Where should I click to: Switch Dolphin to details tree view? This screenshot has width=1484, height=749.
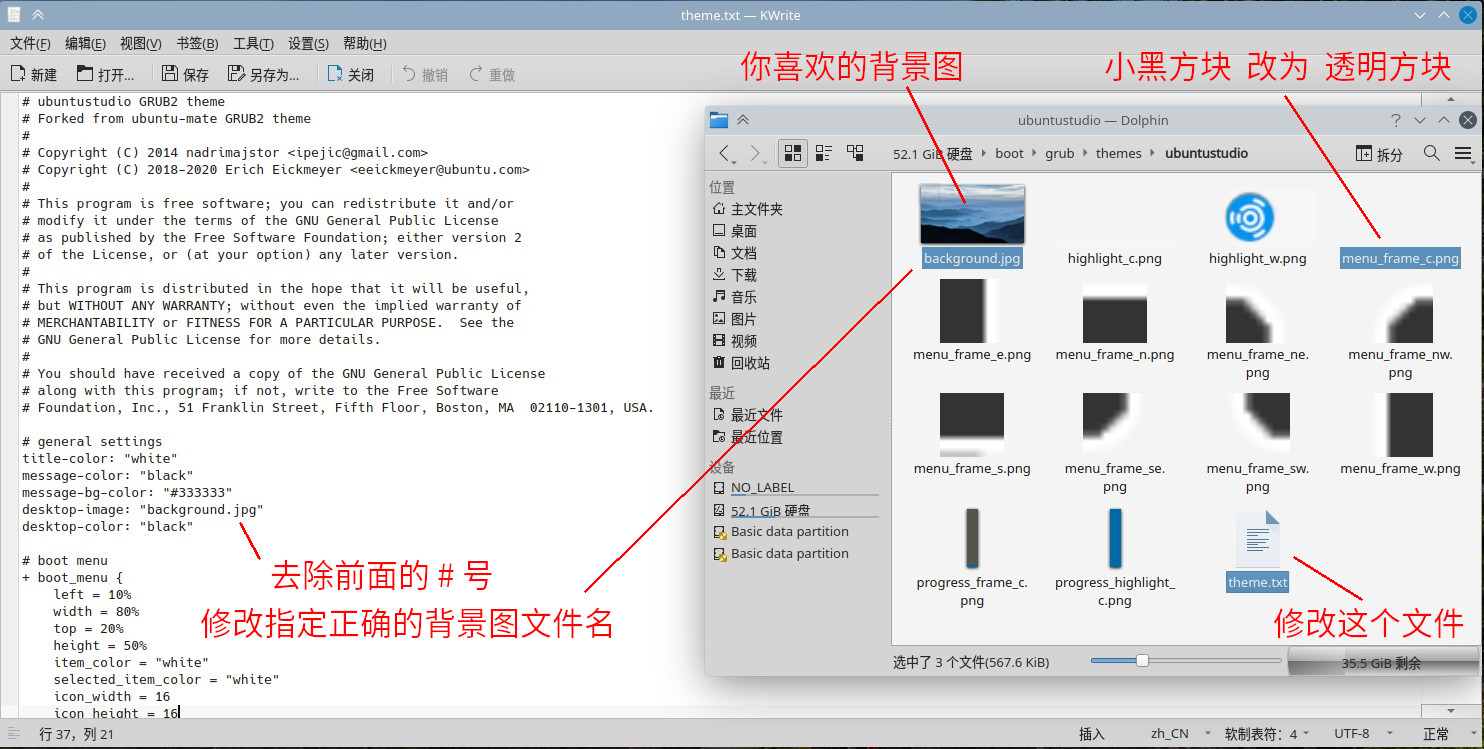click(855, 153)
